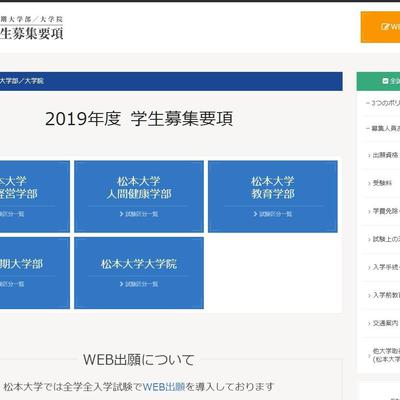Expand the 学費免除 sidebar entry
Image resolution: width=400 pixels, height=400 pixels.
pos(383,211)
